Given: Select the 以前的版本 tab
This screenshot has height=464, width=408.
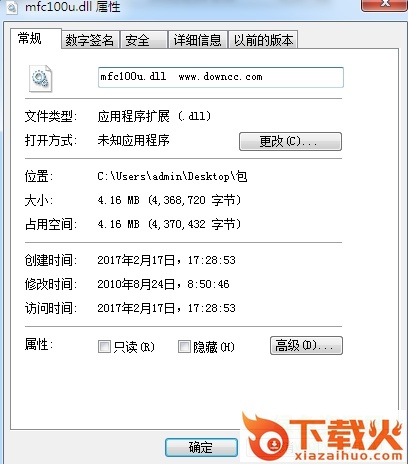Looking at the screenshot, I should pyautogui.click(x=263, y=40).
